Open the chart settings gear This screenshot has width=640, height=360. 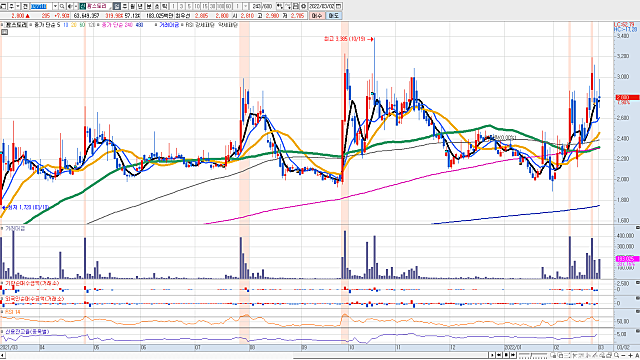pos(303,7)
